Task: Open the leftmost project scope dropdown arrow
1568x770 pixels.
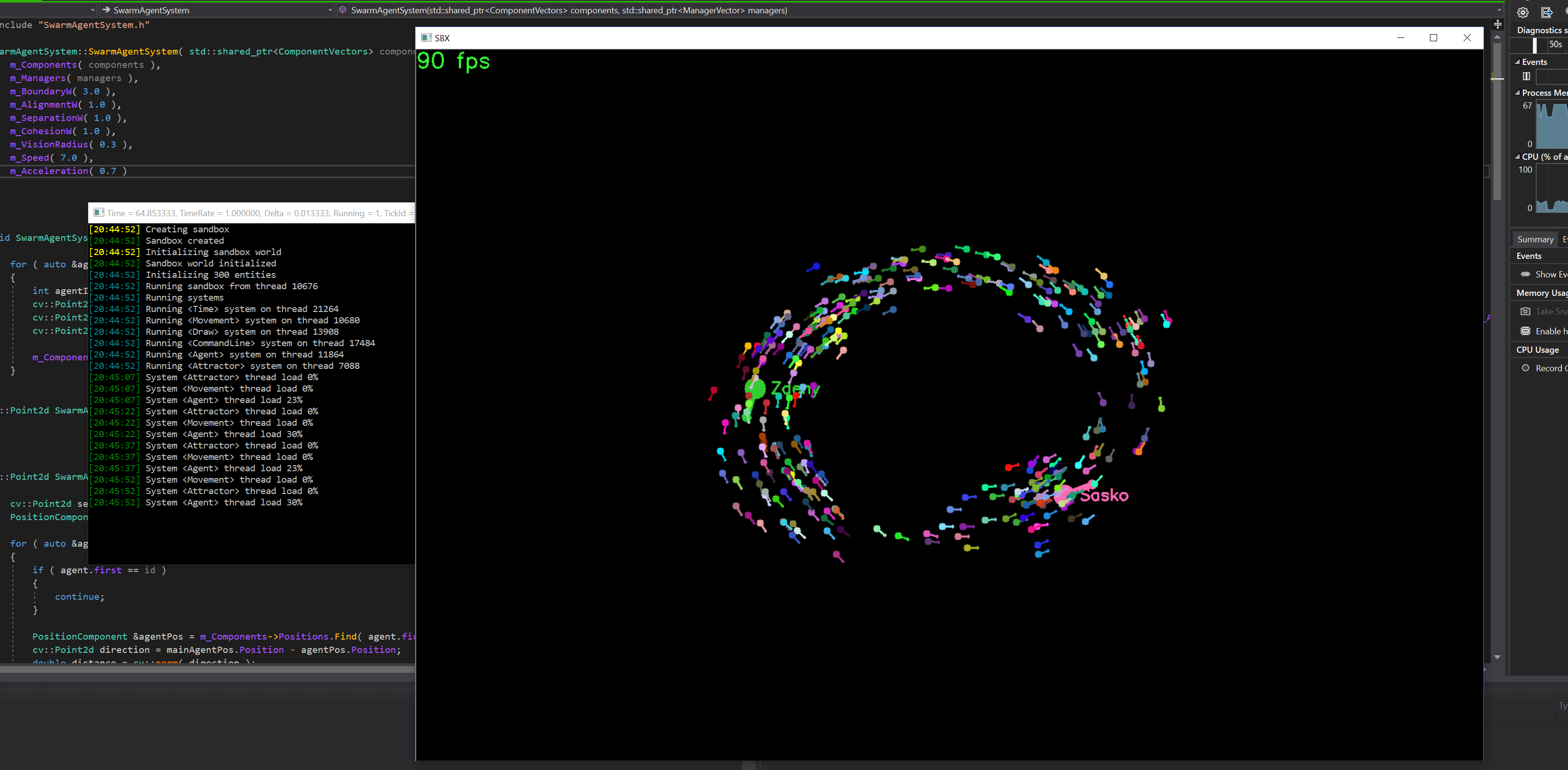Action: [92, 10]
